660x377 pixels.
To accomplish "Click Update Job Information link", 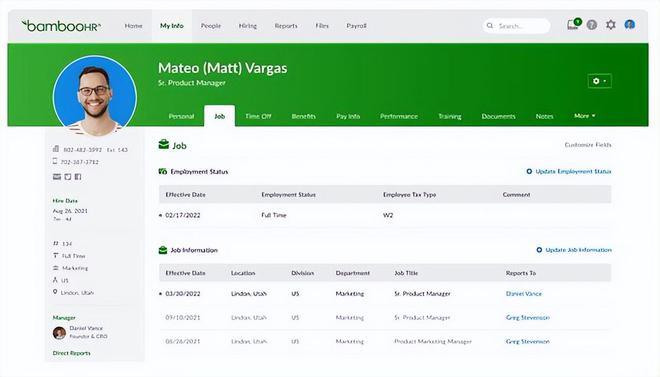I will click(x=574, y=250).
